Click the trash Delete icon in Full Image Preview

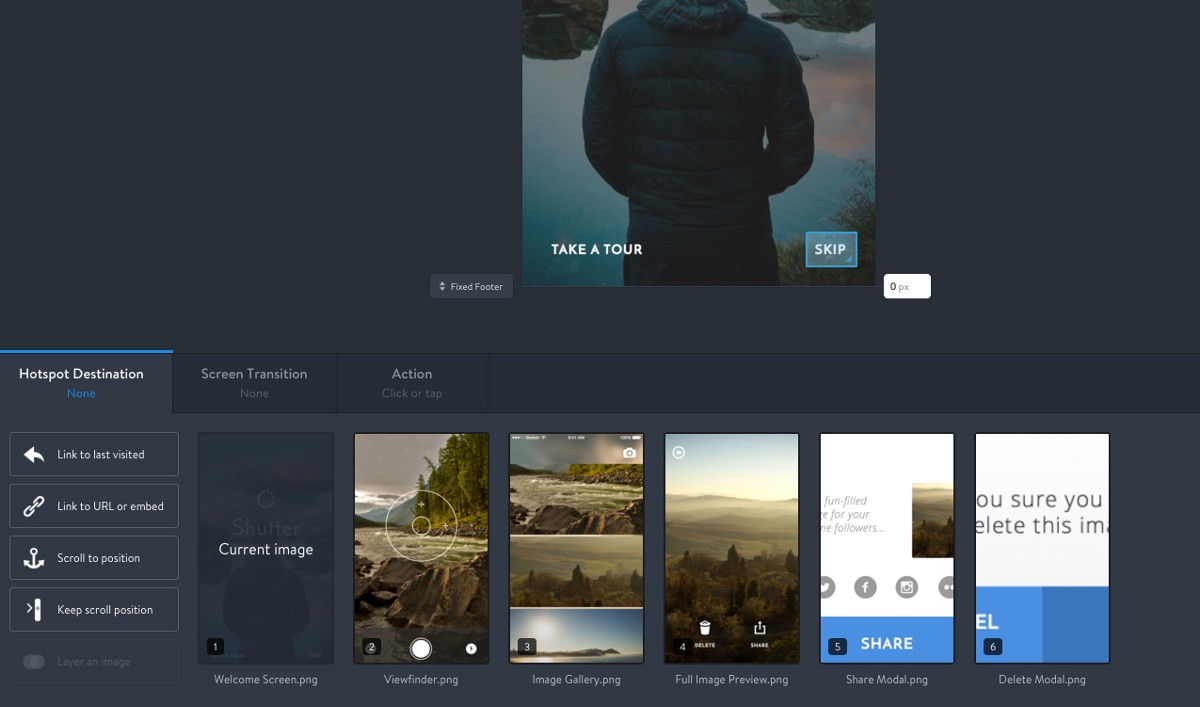point(705,629)
